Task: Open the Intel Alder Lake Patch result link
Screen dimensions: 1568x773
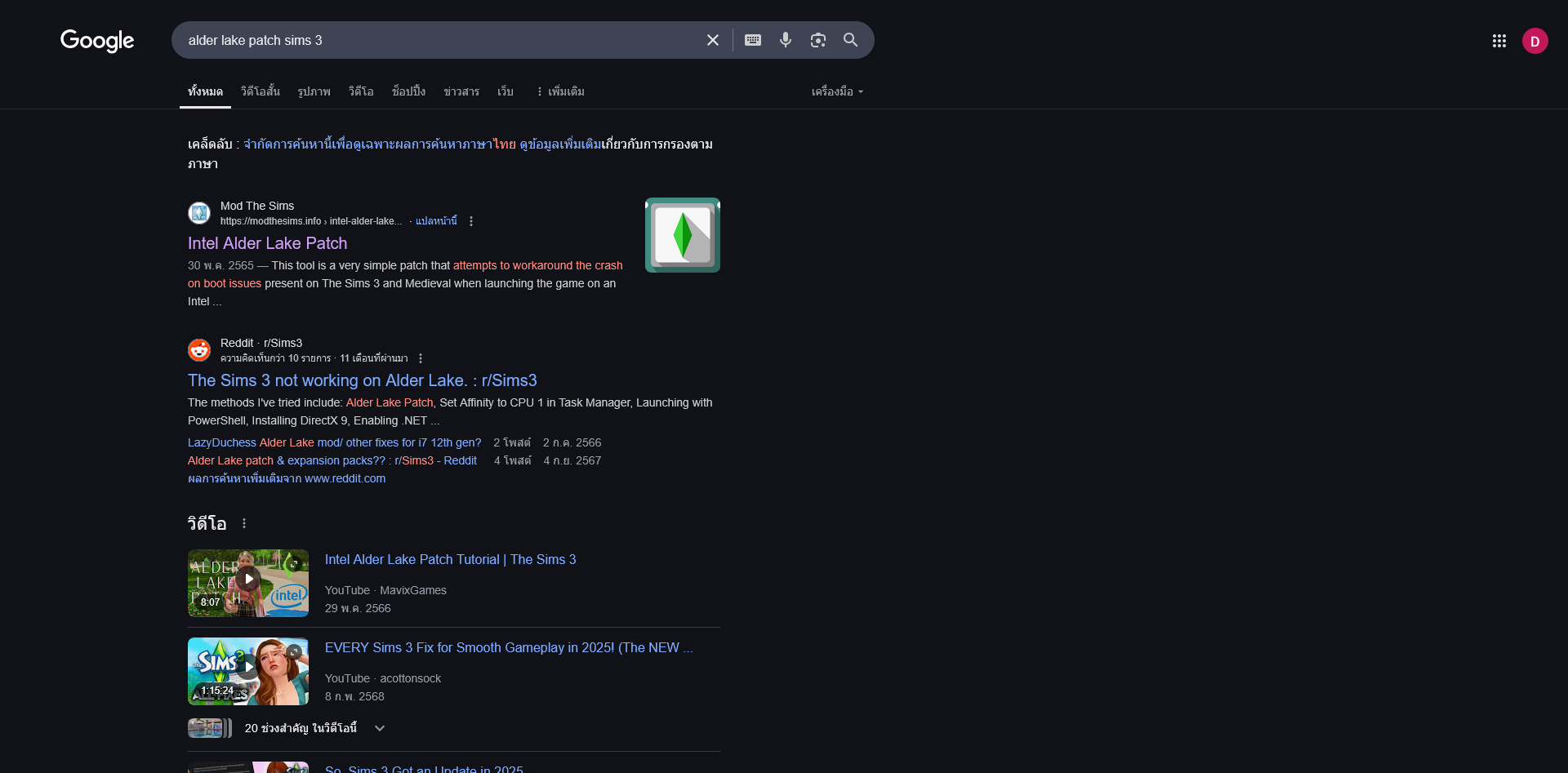Action: [x=268, y=243]
